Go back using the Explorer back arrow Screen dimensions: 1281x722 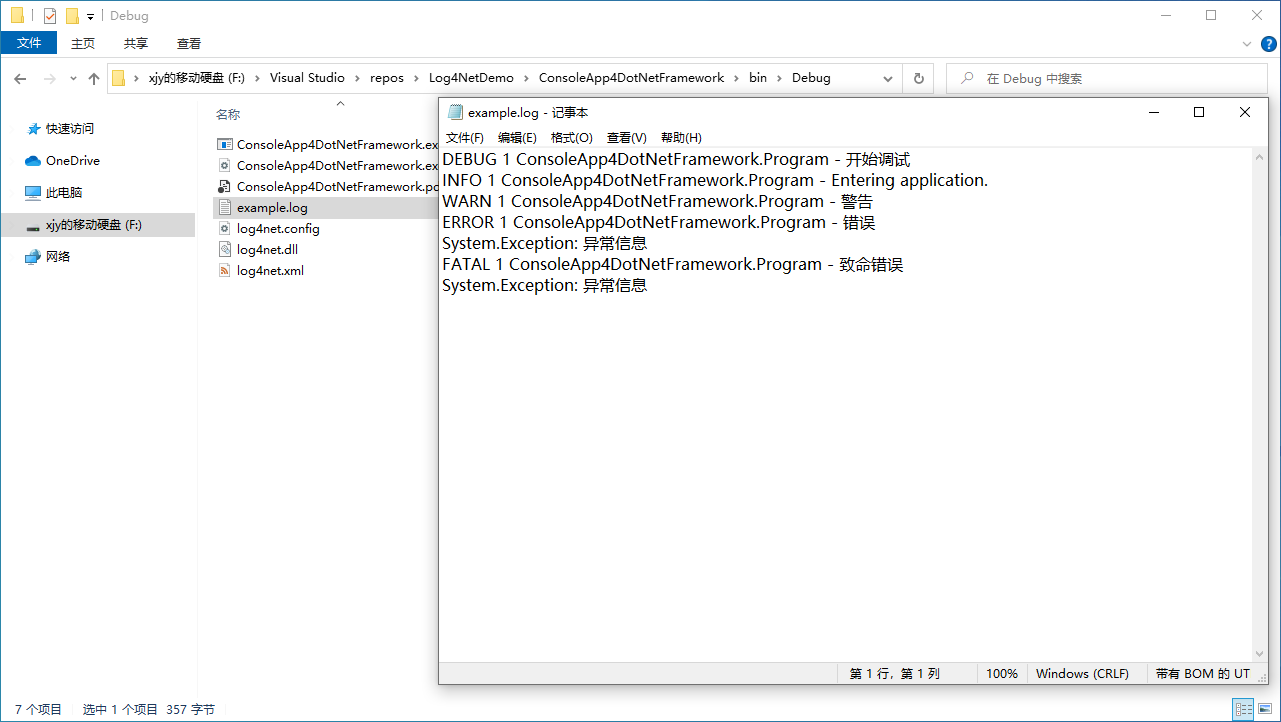point(20,78)
